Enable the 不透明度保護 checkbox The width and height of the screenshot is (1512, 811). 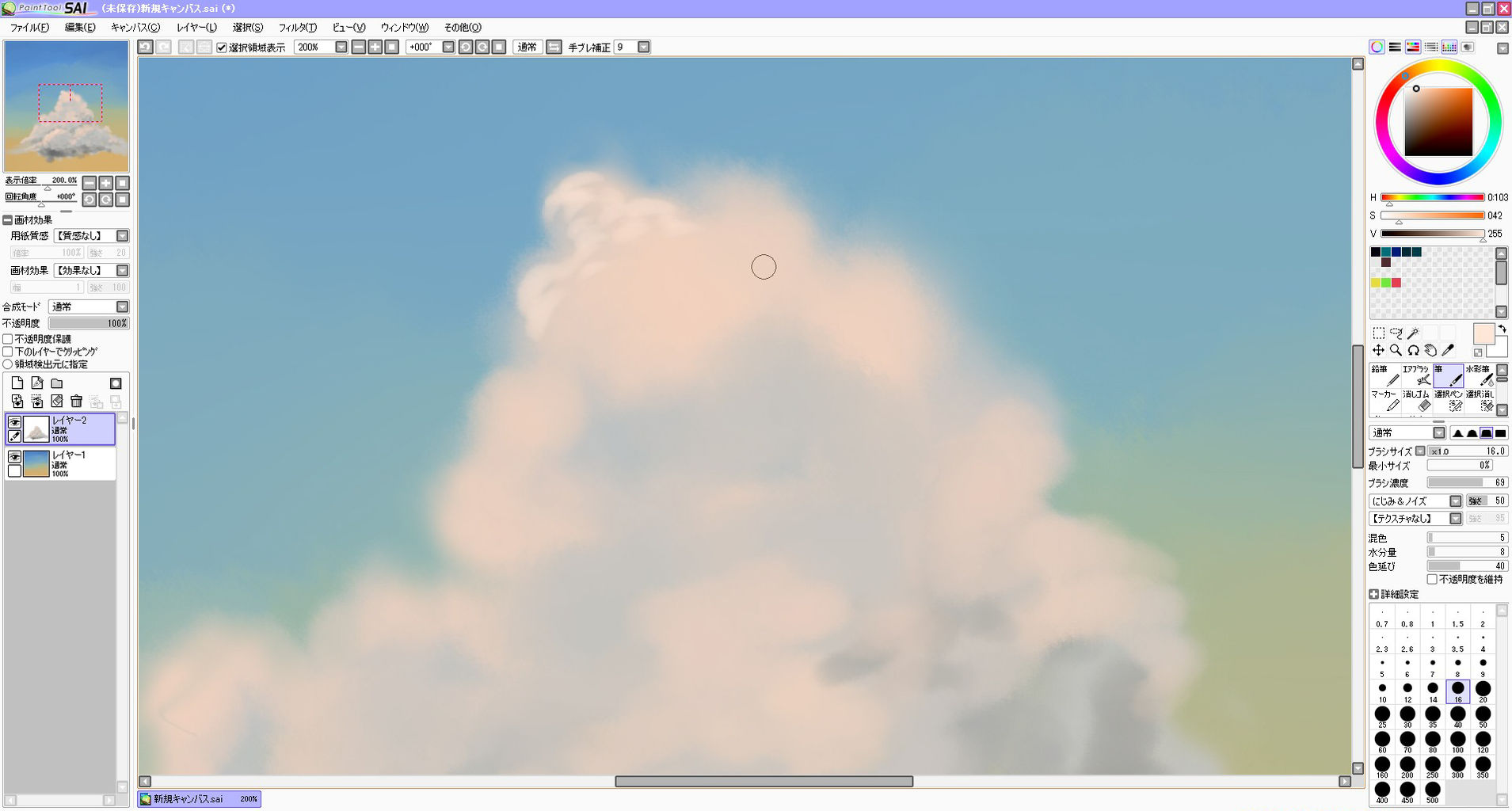point(8,339)
